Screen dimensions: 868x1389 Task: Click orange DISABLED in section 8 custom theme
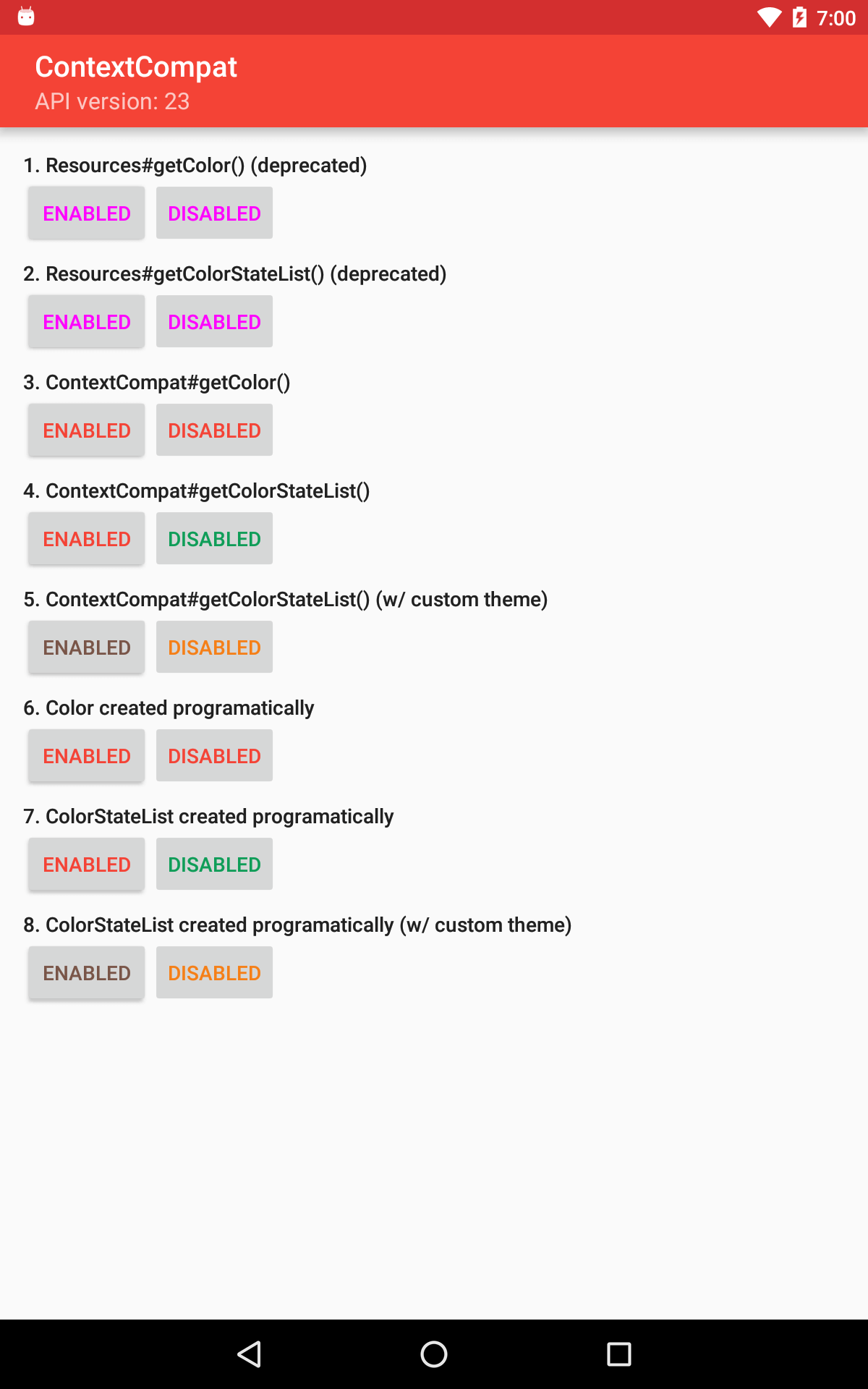214,973
